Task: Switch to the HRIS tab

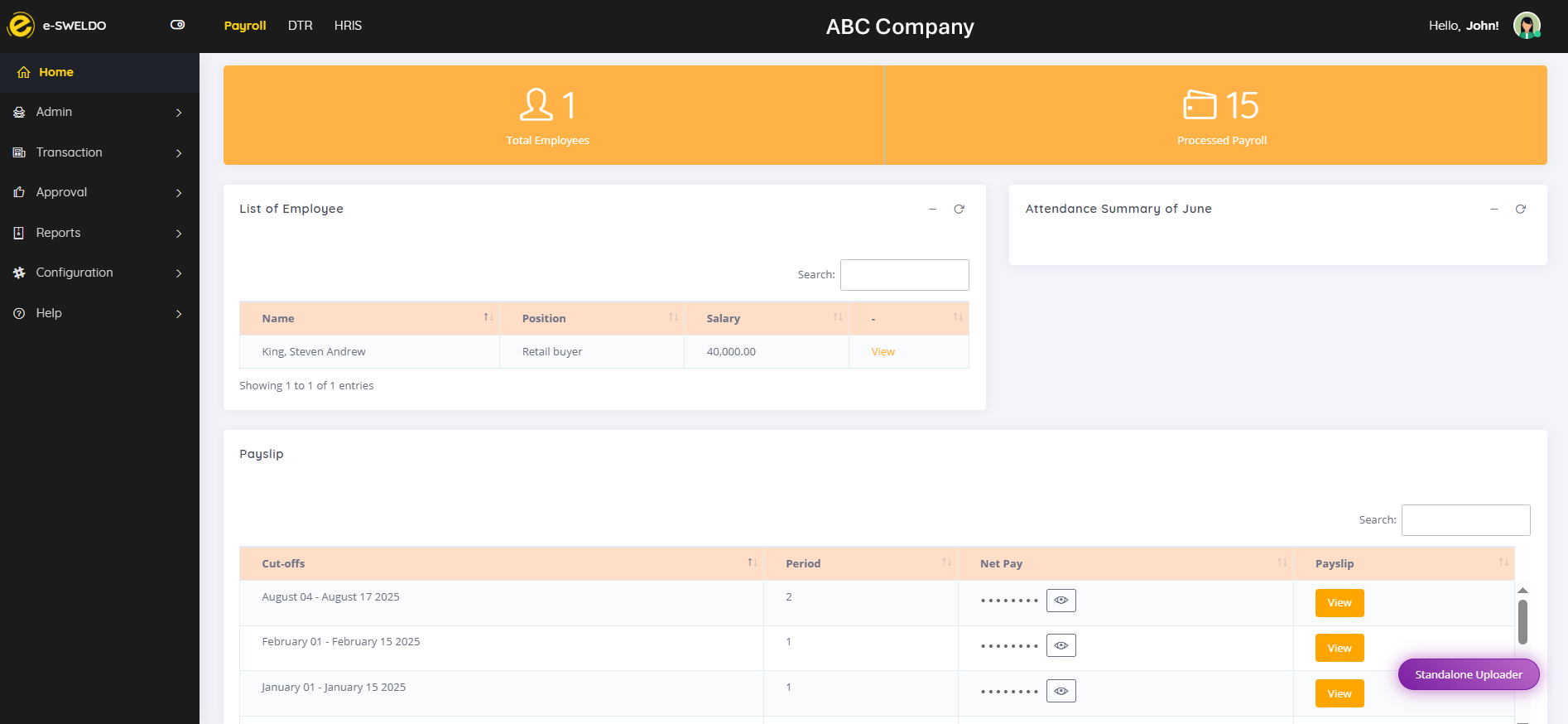Action: 348,26
